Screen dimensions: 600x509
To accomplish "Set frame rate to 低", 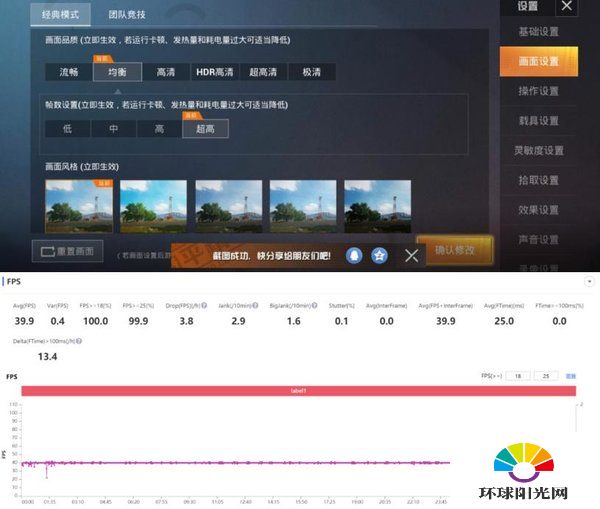I will [x=67, y=129].
